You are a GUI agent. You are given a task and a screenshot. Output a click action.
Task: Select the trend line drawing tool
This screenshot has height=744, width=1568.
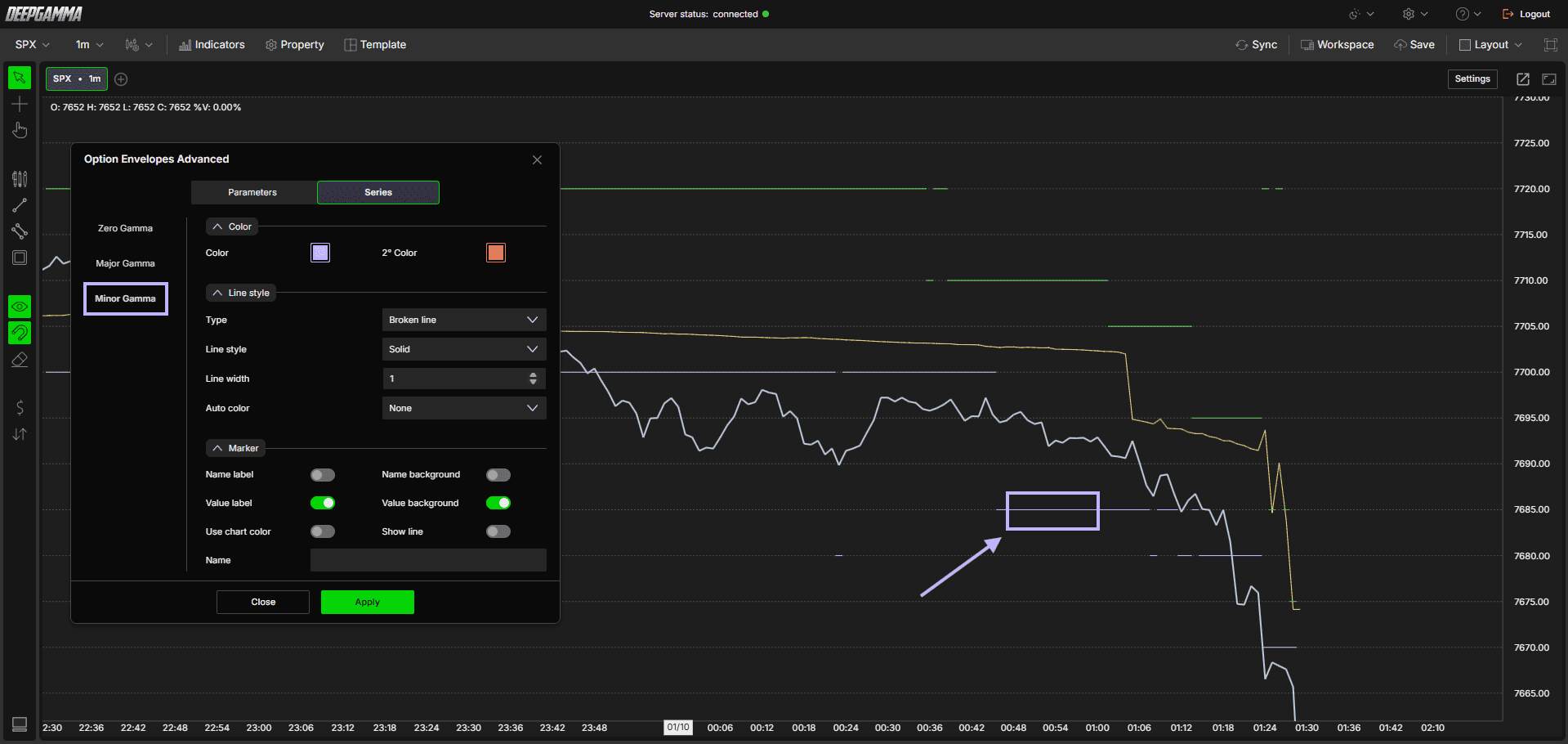coord(20,205)
